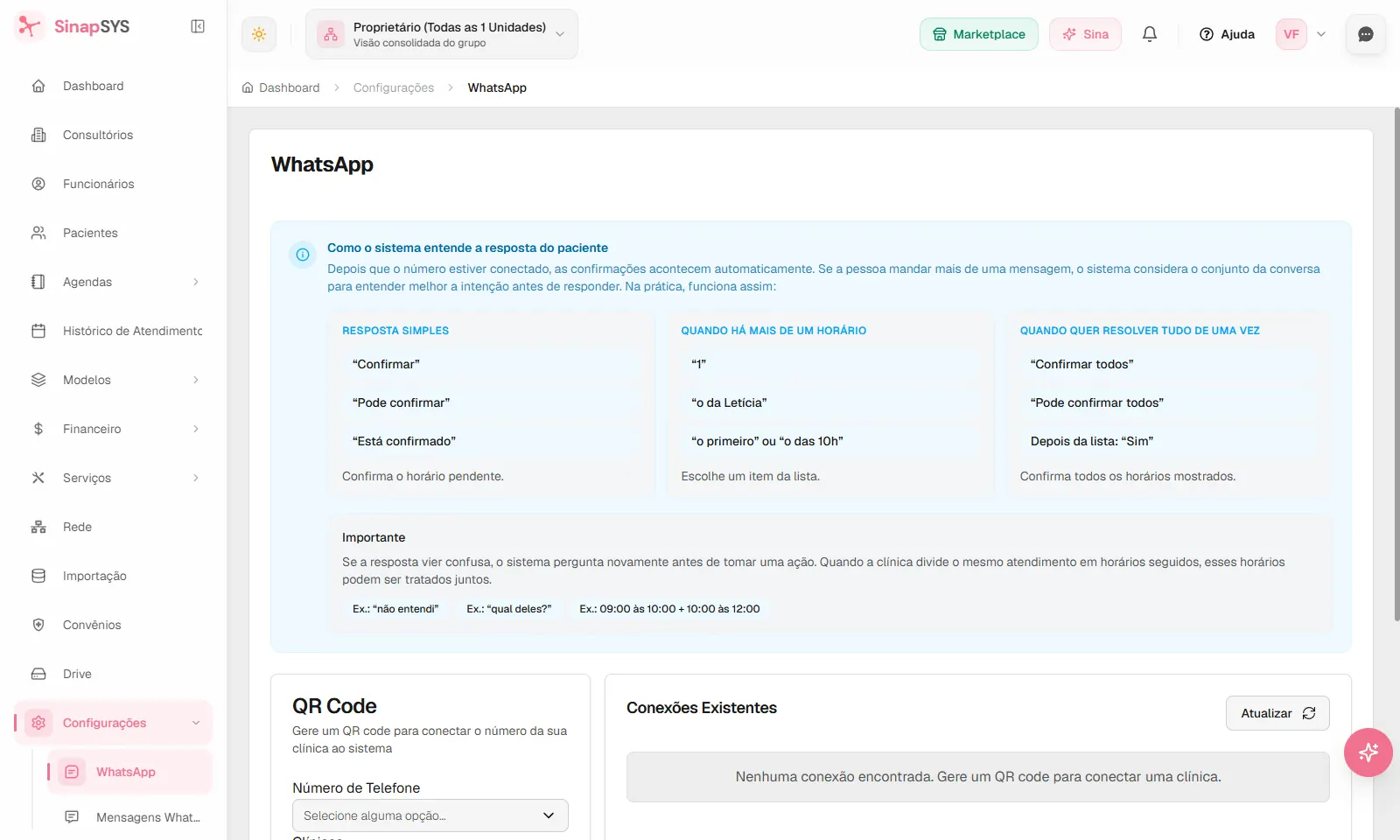
Task: Collapse the Configurações submenu chevron
Action: [196, 723]
